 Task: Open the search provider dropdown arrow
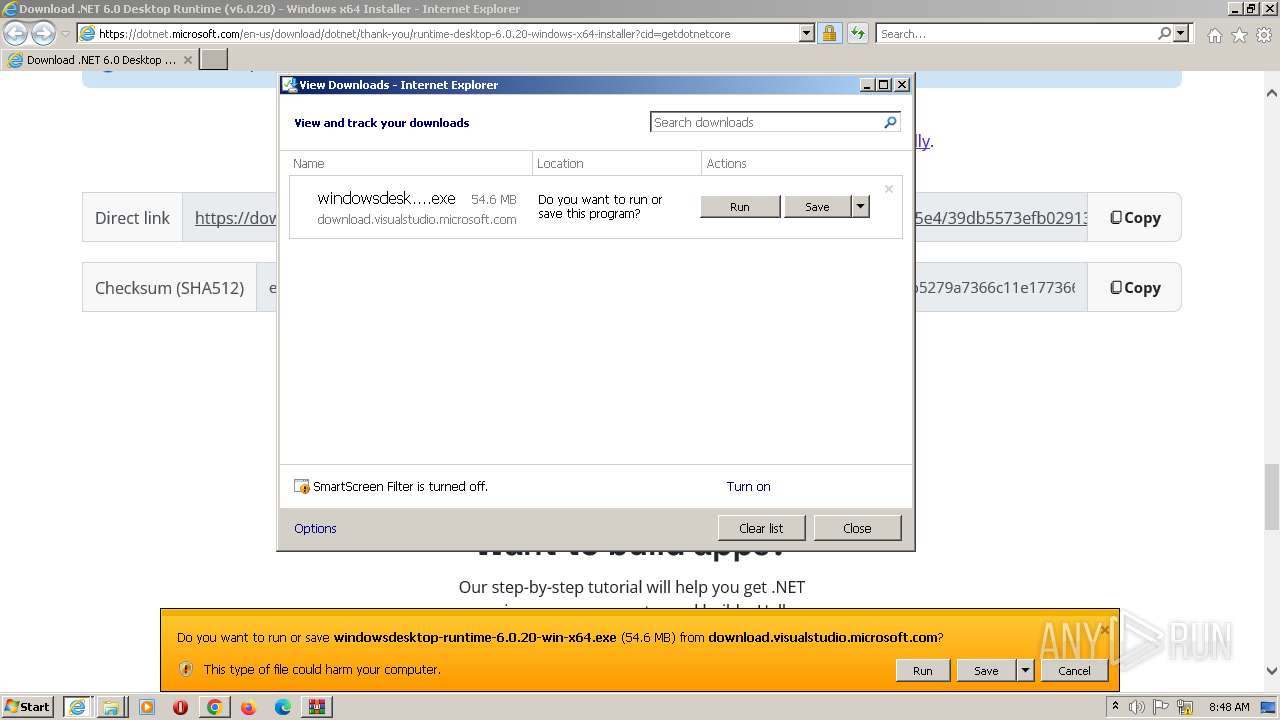(x=1181, y=33)
